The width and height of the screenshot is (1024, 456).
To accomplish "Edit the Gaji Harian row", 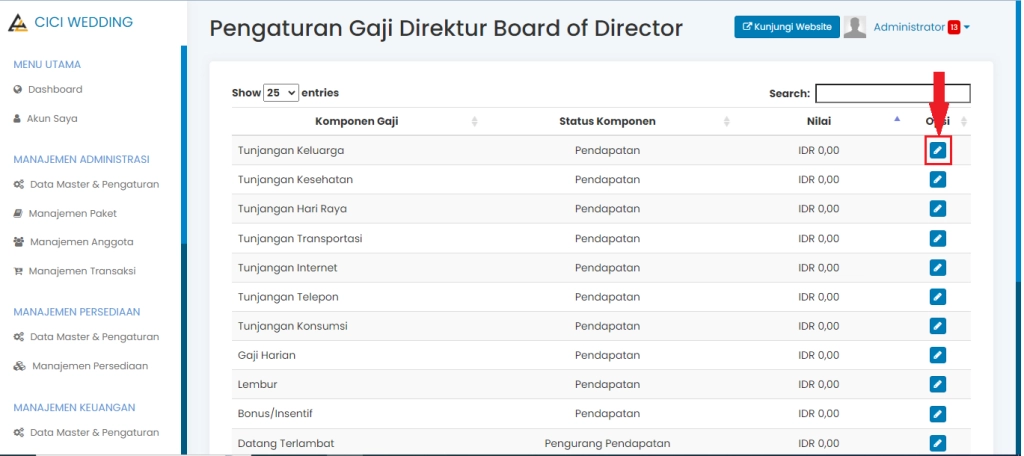I will [x=938, y=355].
